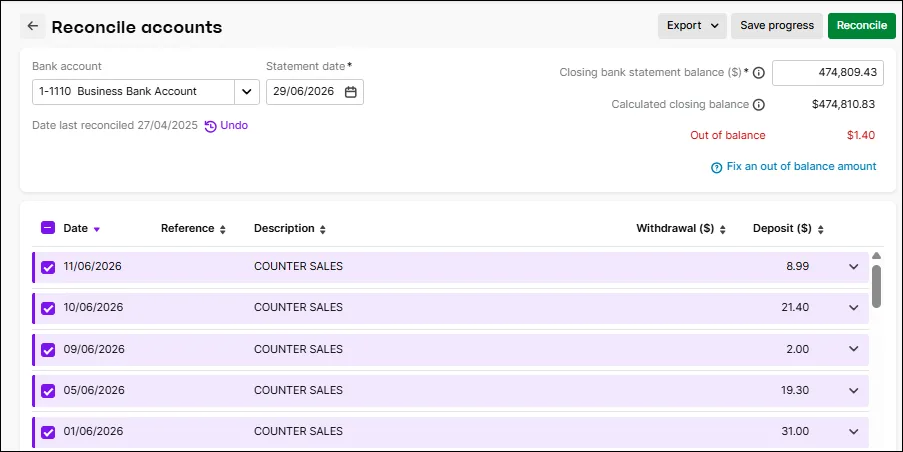Sort by Withdrawal ($) column arrows
The width and height of the screenshot is (903, 452).
pos(722,229)
